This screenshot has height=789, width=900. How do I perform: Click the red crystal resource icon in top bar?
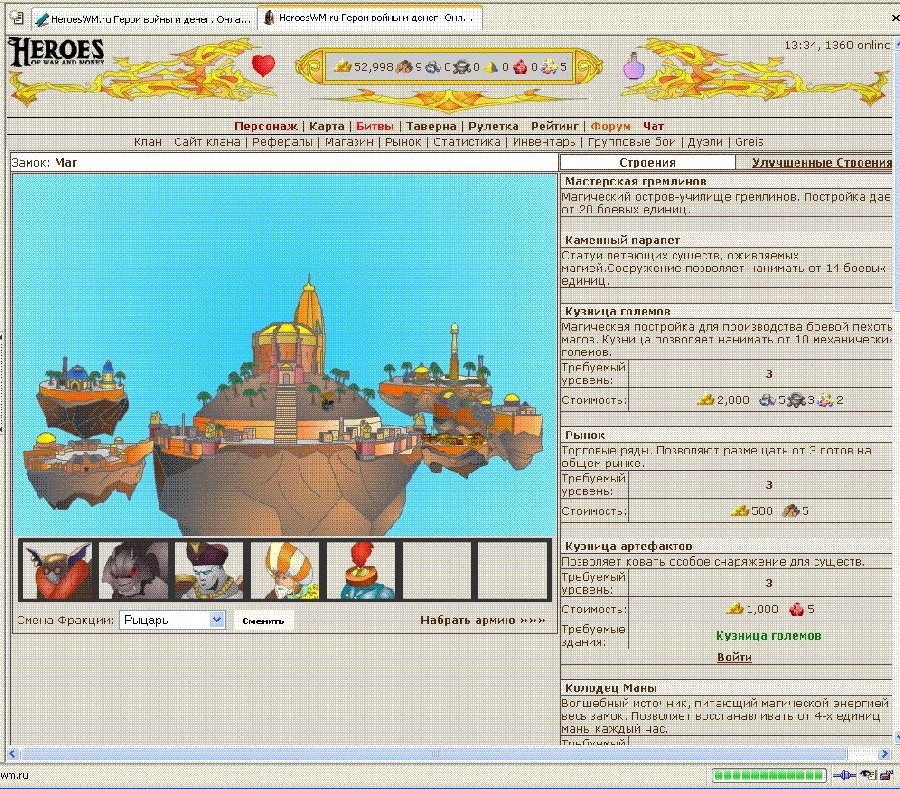click(520, 67)
